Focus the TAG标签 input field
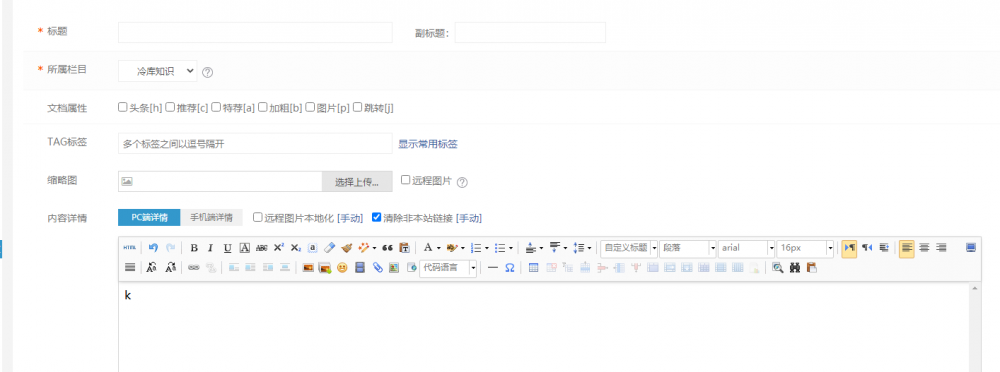This screenshot has height=372, width=1000. pos(255,144)
